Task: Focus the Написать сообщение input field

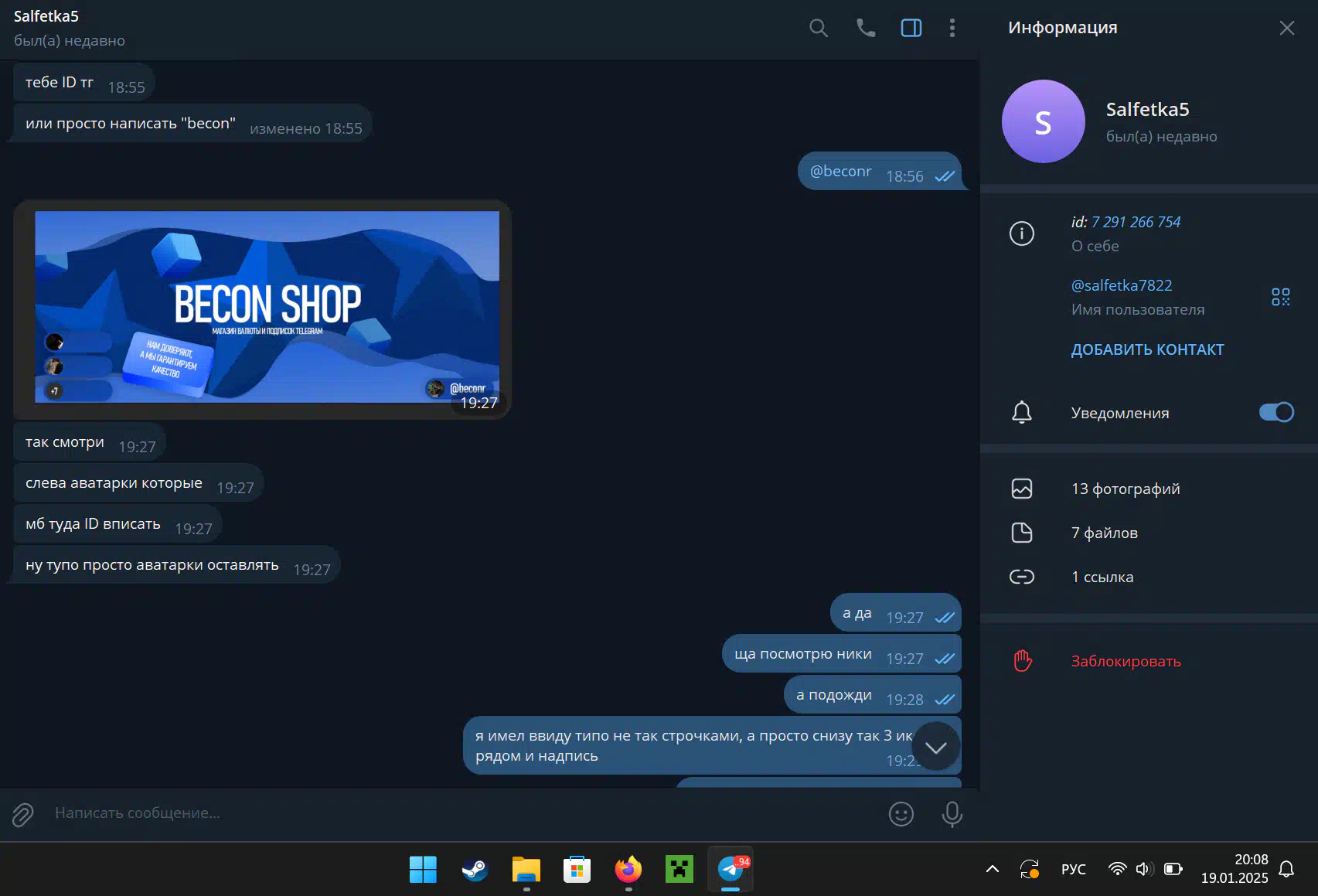Action: point(464,813)
